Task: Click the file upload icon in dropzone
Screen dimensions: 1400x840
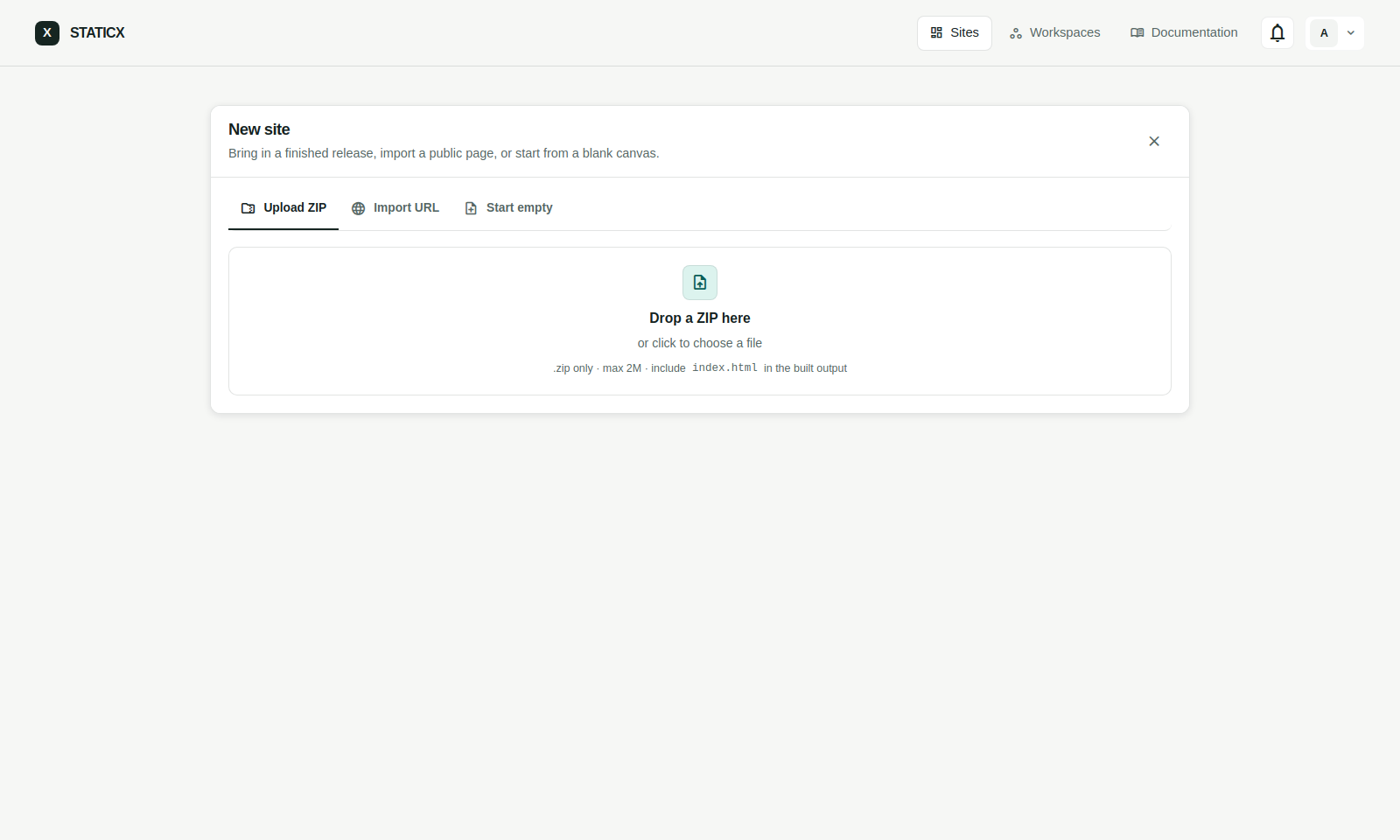Action: tap(700, 283)
